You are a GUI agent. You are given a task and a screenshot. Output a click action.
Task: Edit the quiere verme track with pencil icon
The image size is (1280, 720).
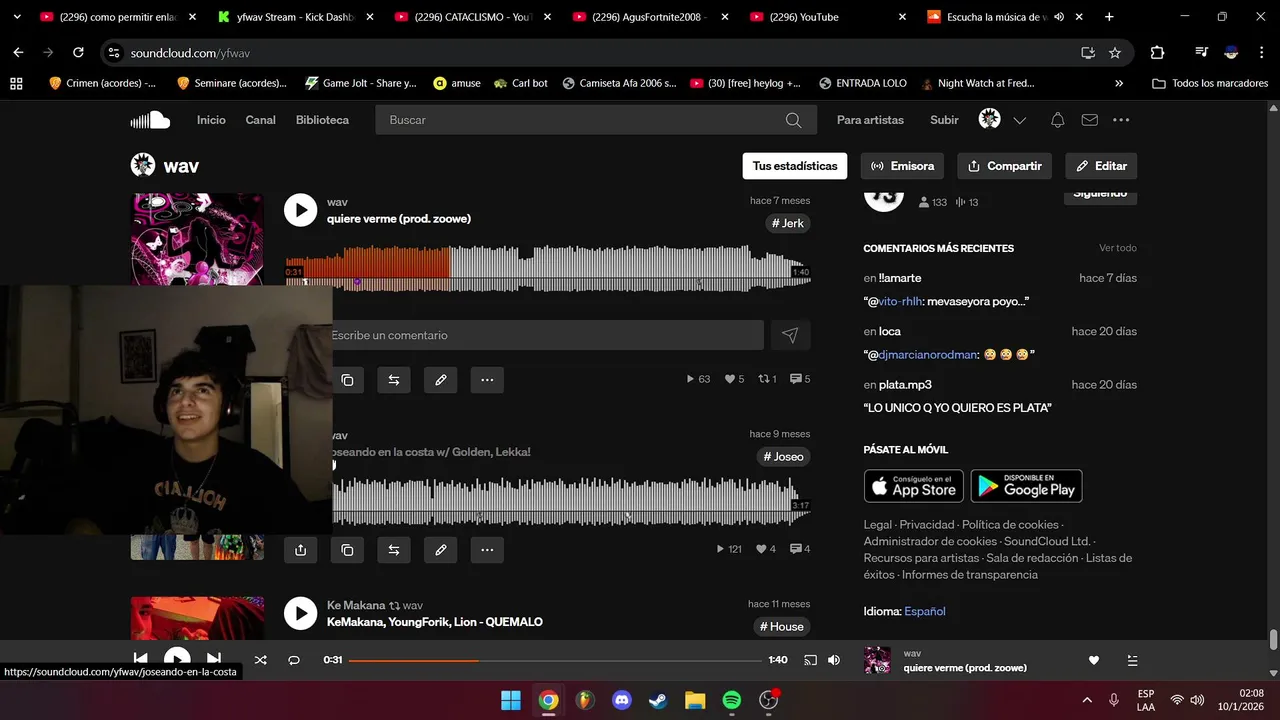441,380
